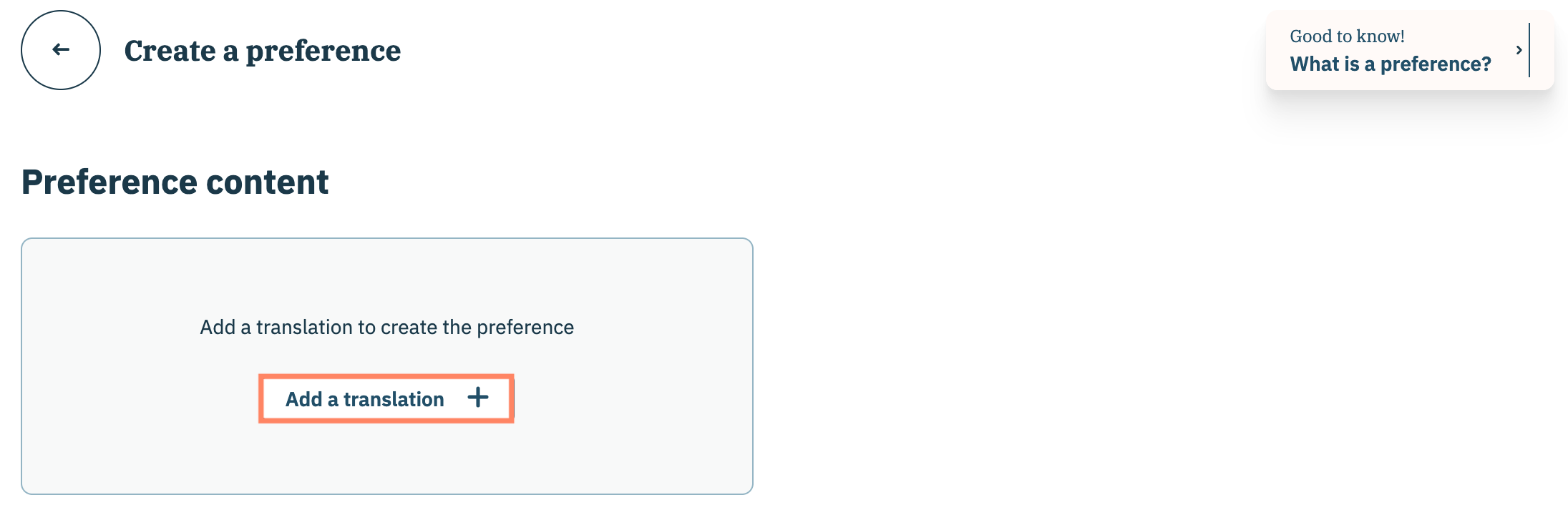Click the "Create a preference" page title

tap(262, 51)
